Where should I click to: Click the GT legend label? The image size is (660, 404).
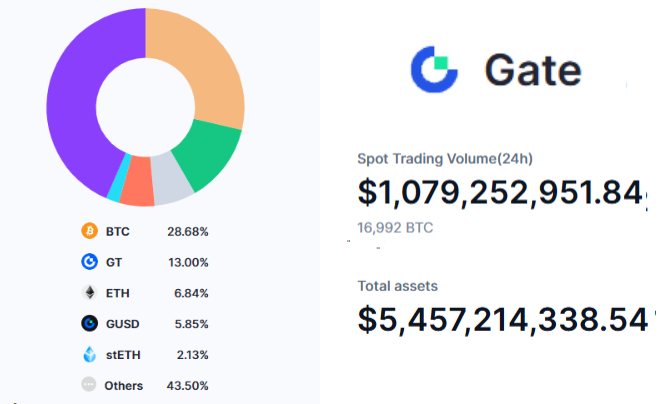[114, 262]
